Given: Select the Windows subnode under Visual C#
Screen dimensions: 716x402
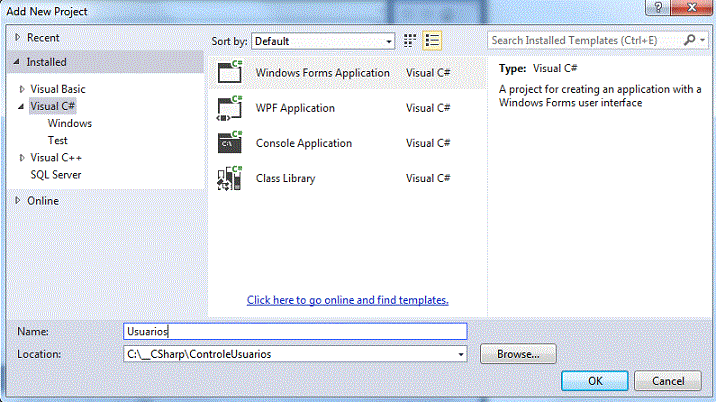Looking at the screenshot, I should [x=70, y=123].
